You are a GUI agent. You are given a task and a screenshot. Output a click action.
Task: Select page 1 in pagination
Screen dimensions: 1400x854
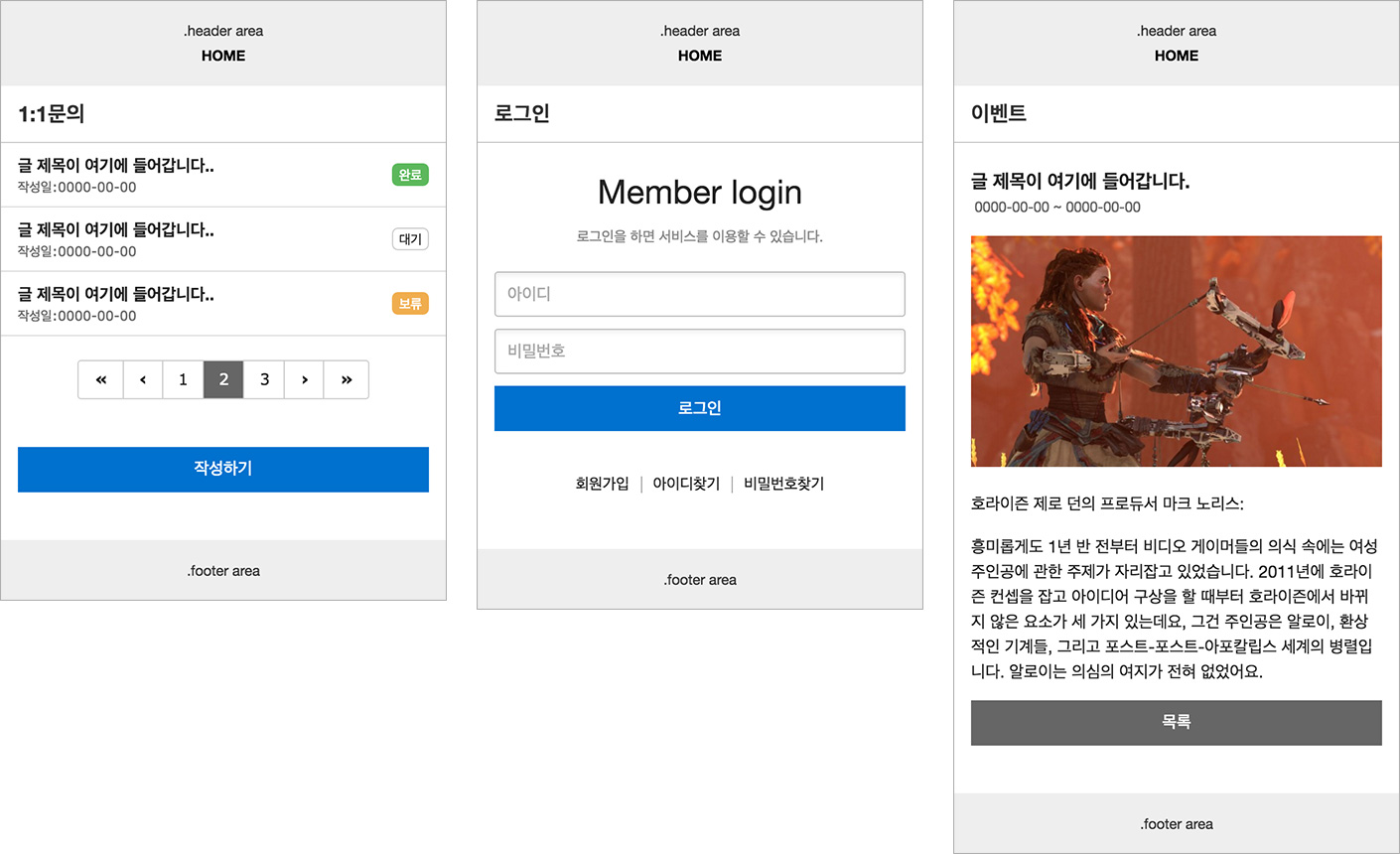[183, 379]
